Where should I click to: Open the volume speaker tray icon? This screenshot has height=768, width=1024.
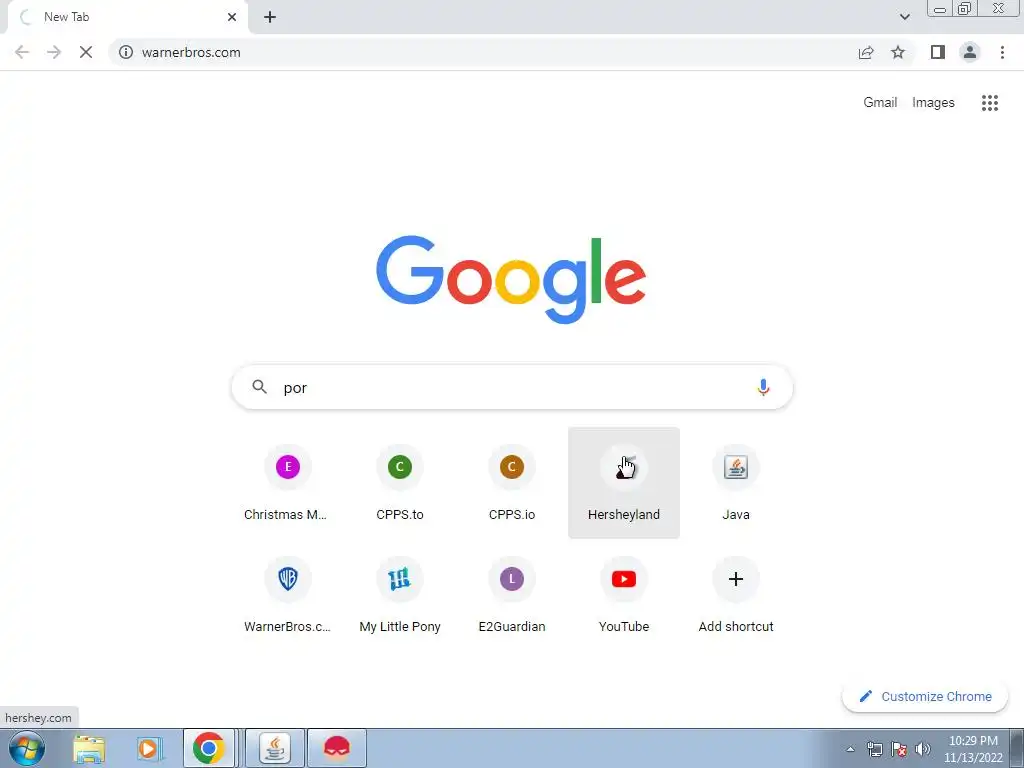point(923,749)
